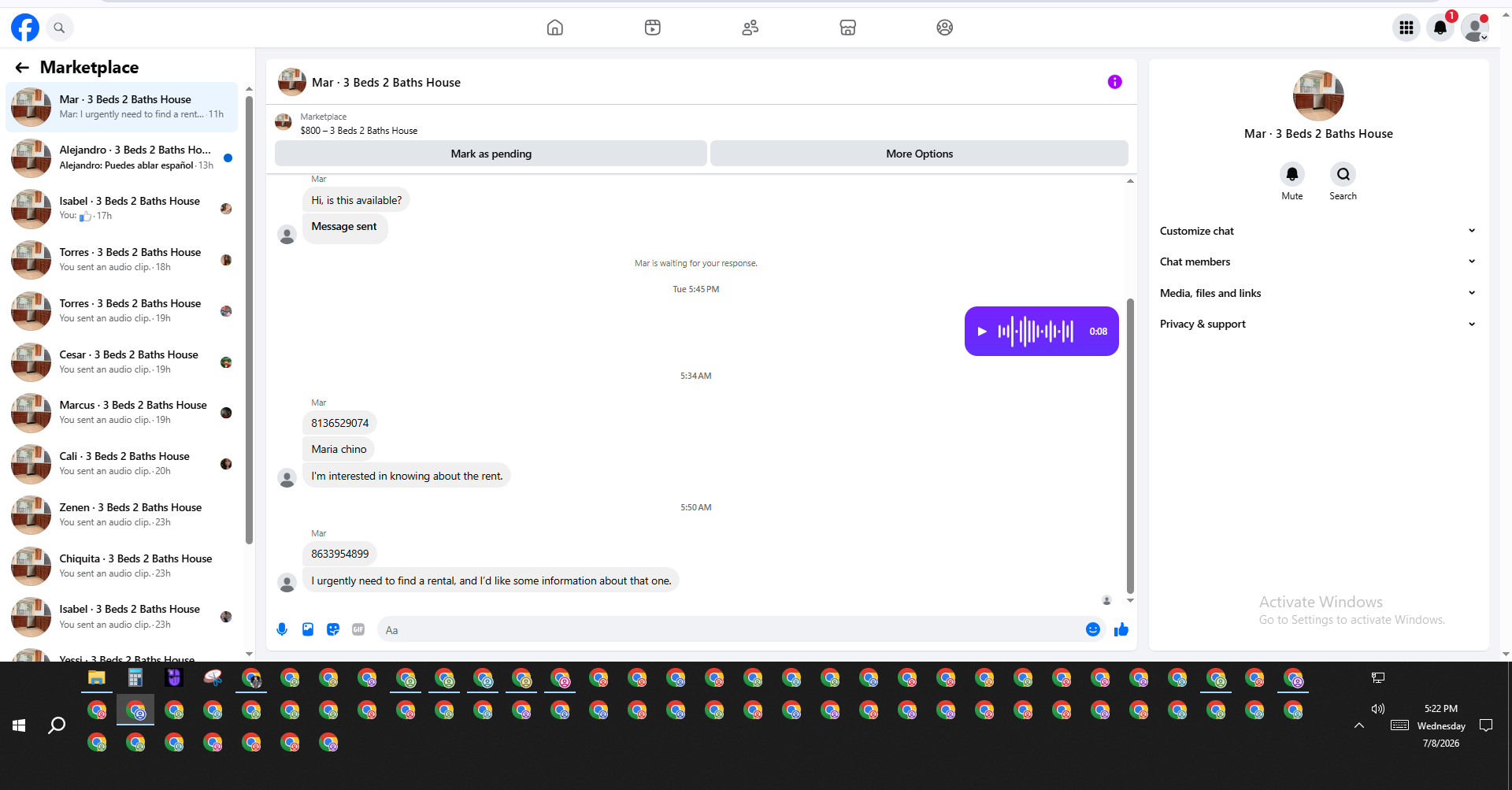Open Mar's 3 Beds 2 Baths chat
1512x790 pixels.
pyautogui.click(x=122, y=107)
